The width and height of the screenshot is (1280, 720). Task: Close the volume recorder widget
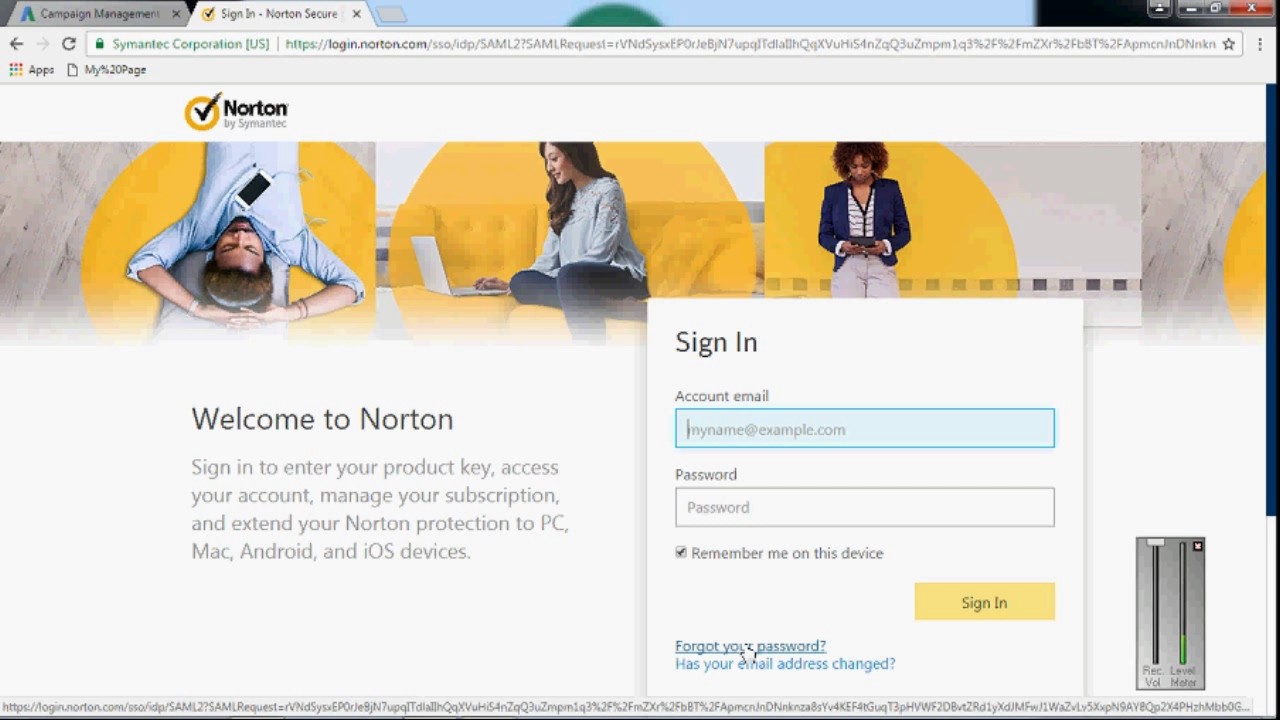click(1197, 546)
